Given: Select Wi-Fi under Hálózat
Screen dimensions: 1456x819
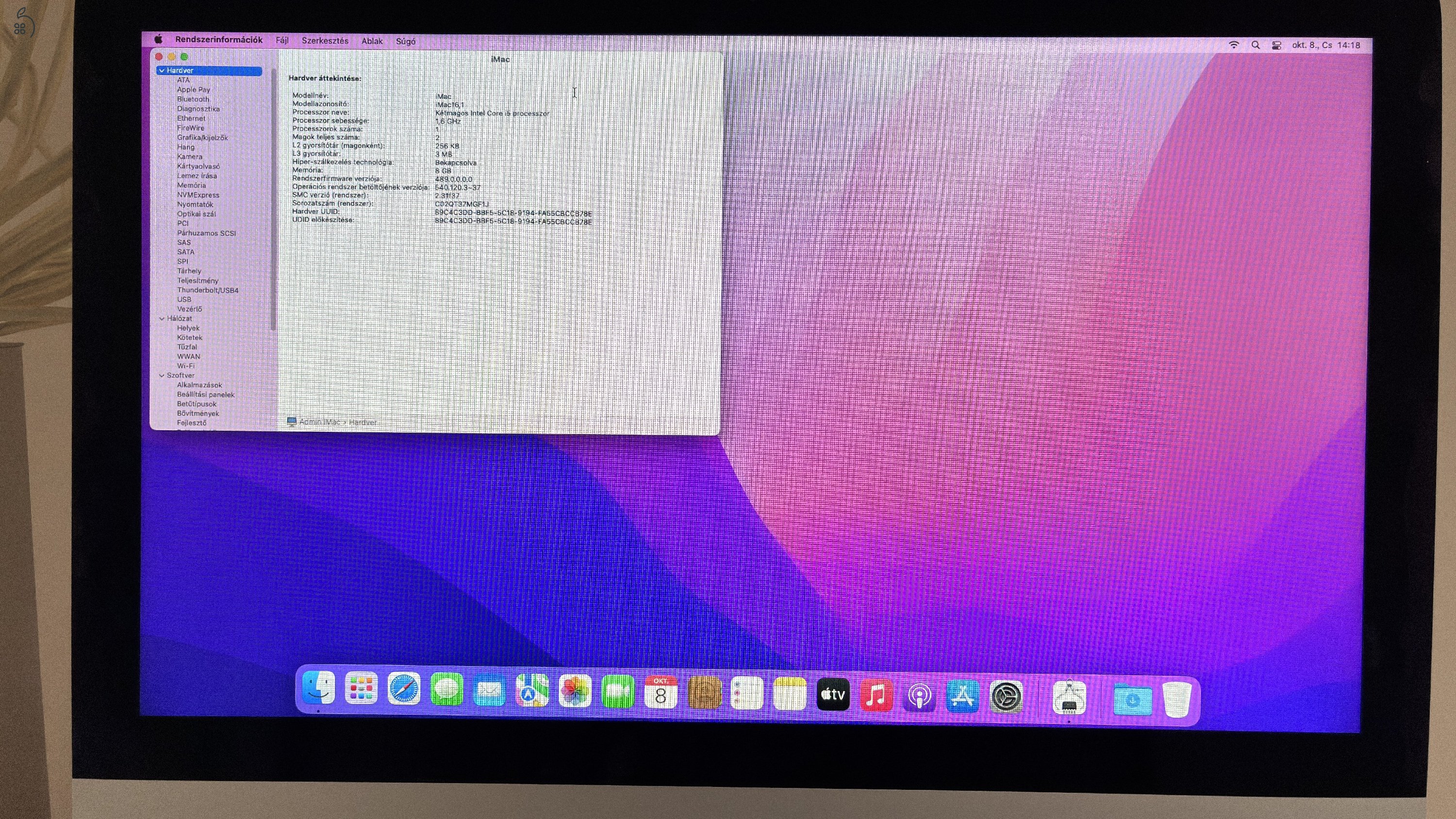Looking at the screenshot, I should pyautogui.click(x=185, y=366).
